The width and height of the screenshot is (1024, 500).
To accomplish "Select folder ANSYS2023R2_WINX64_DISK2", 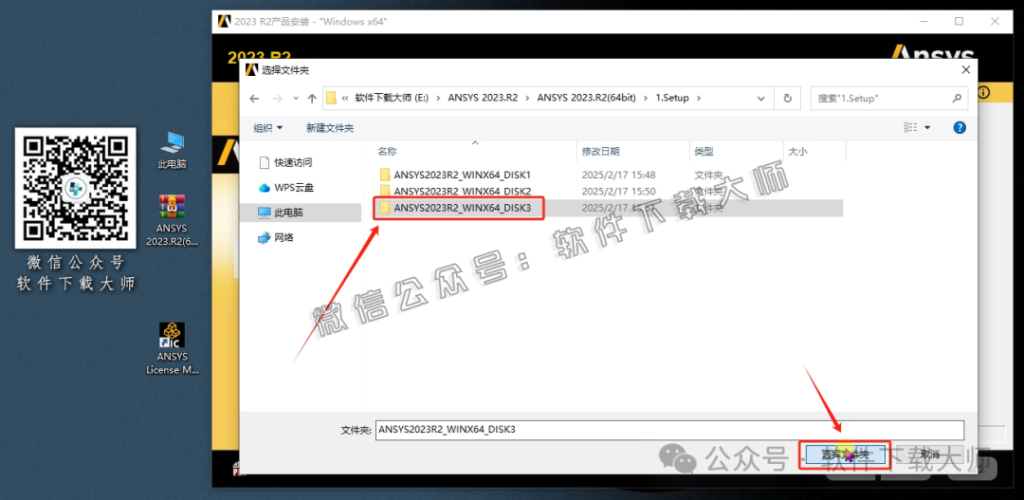I will (x=463, y=191).
